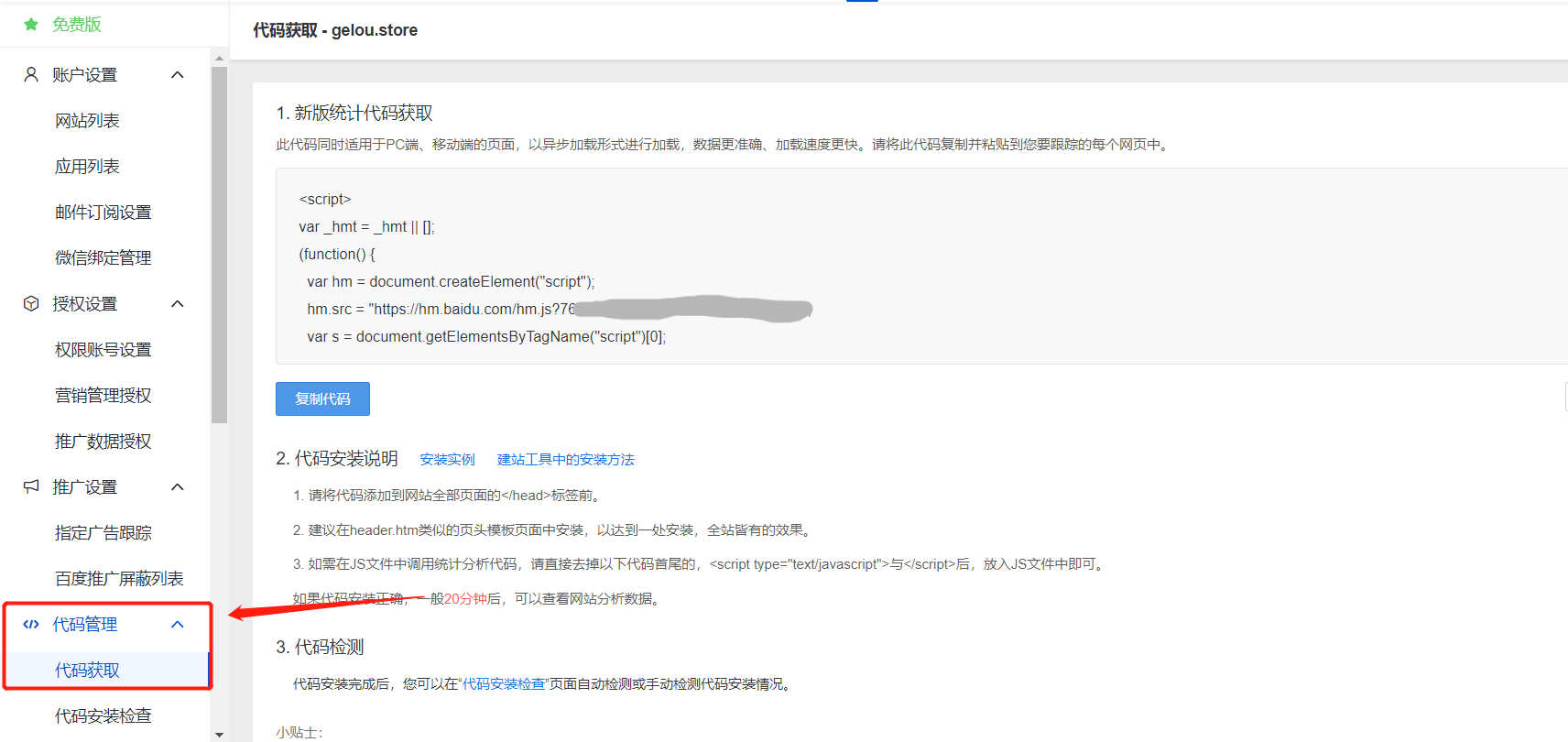Click the (function() { code line
Screen dimensions: 1568x742
[337, 254]
